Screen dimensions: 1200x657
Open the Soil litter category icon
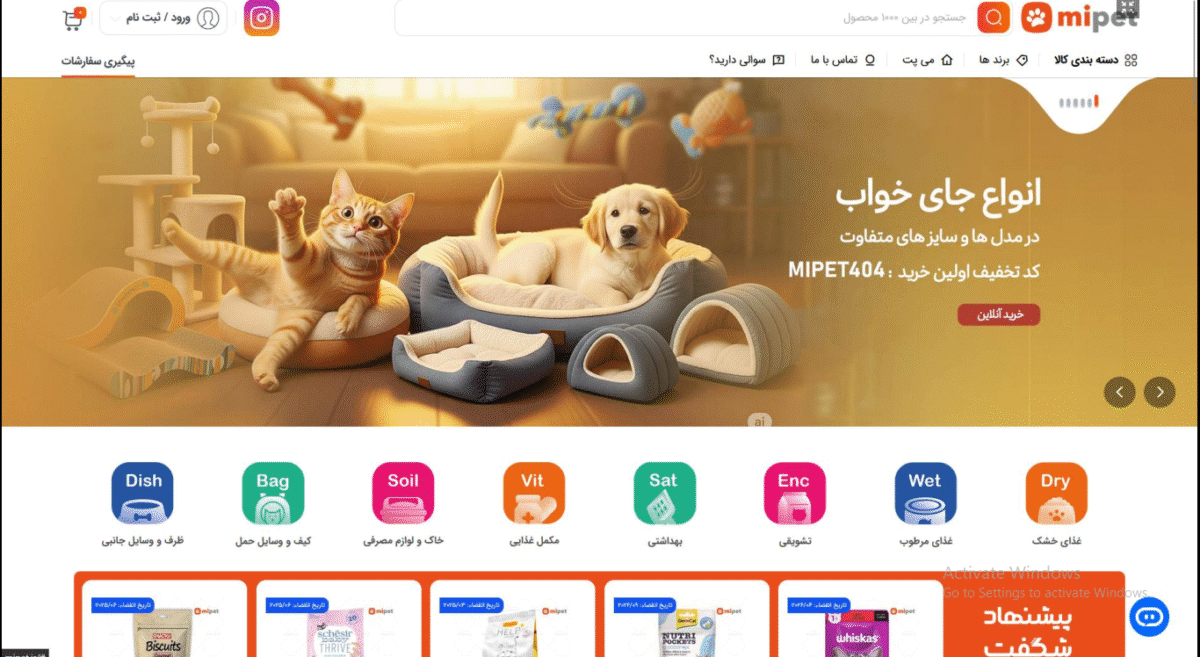(x=403, y=493)
